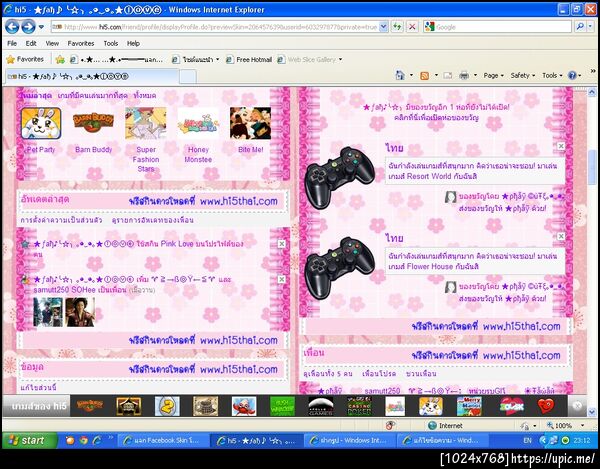The image size is (600, 469).
Task: Open the RSS feeds toolbar icon
Action: (424, 75)
